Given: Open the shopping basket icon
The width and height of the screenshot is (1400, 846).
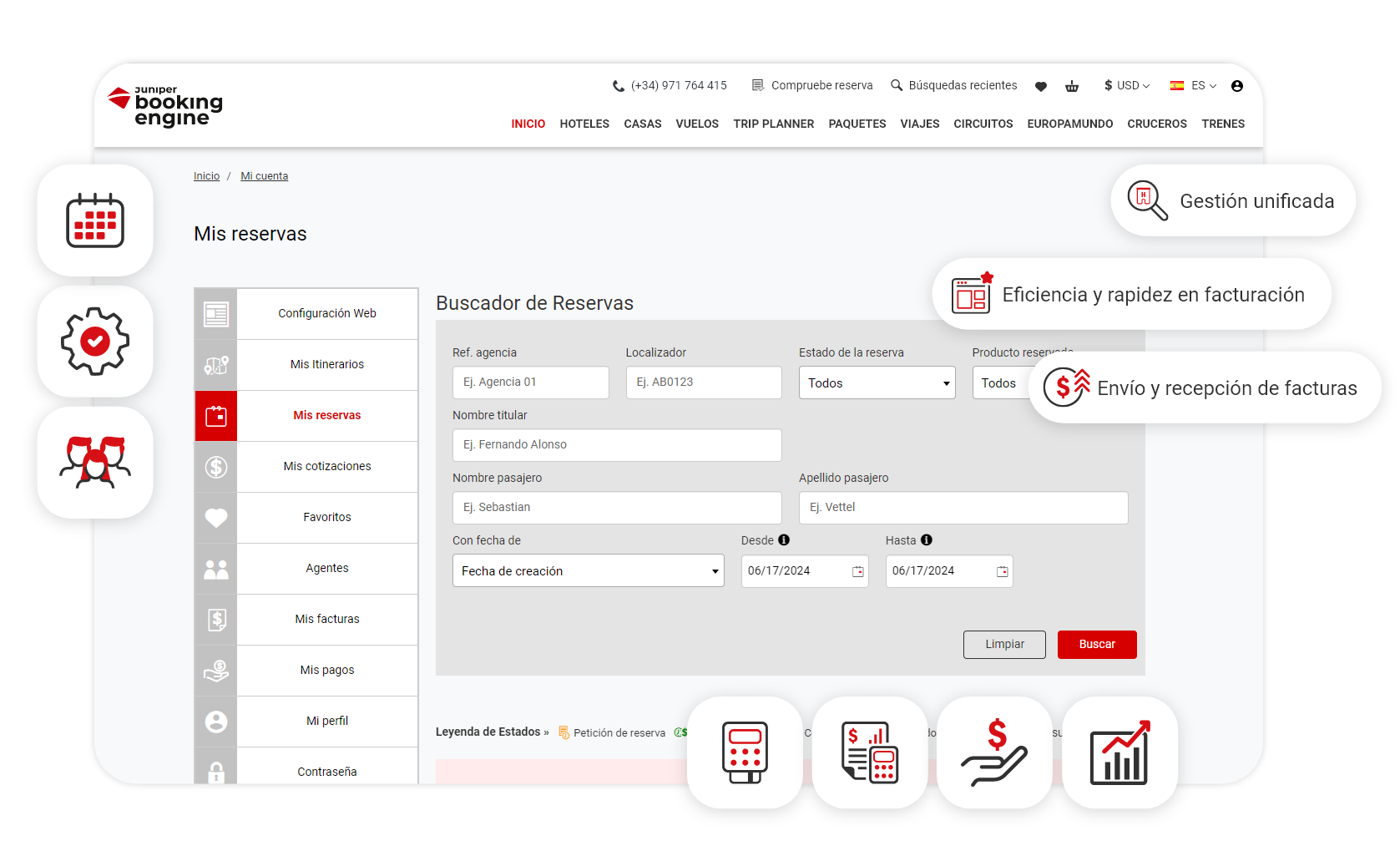Looking at the screenshot, I should [1072, 86].
